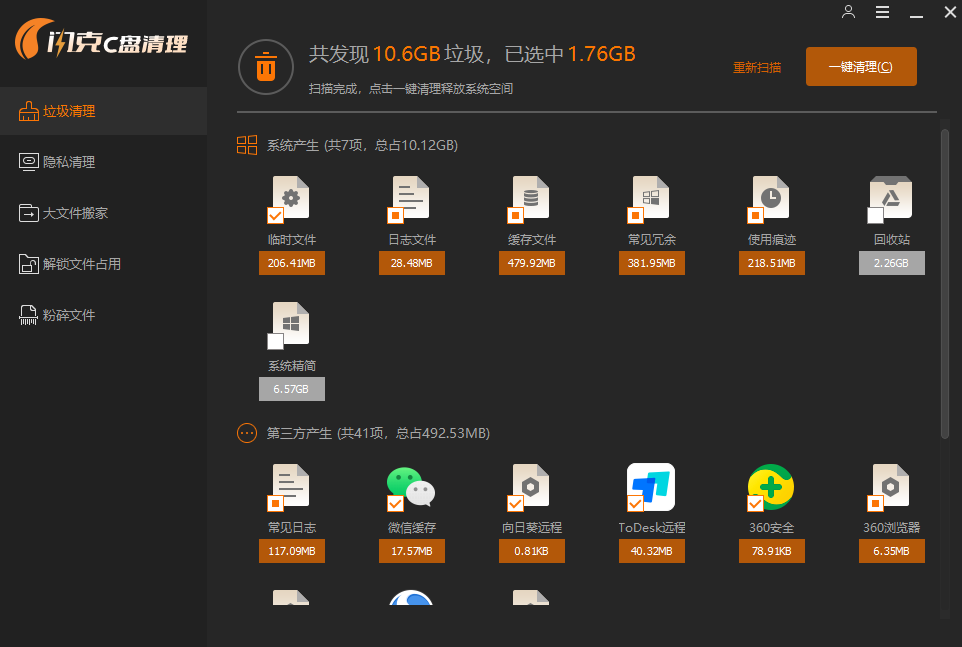Image resolution: width=962 pixels, height=647 pixels.
Task: Open the 系统精简 system slimming item
Action: pyautogui.click(x=291, y=324)
